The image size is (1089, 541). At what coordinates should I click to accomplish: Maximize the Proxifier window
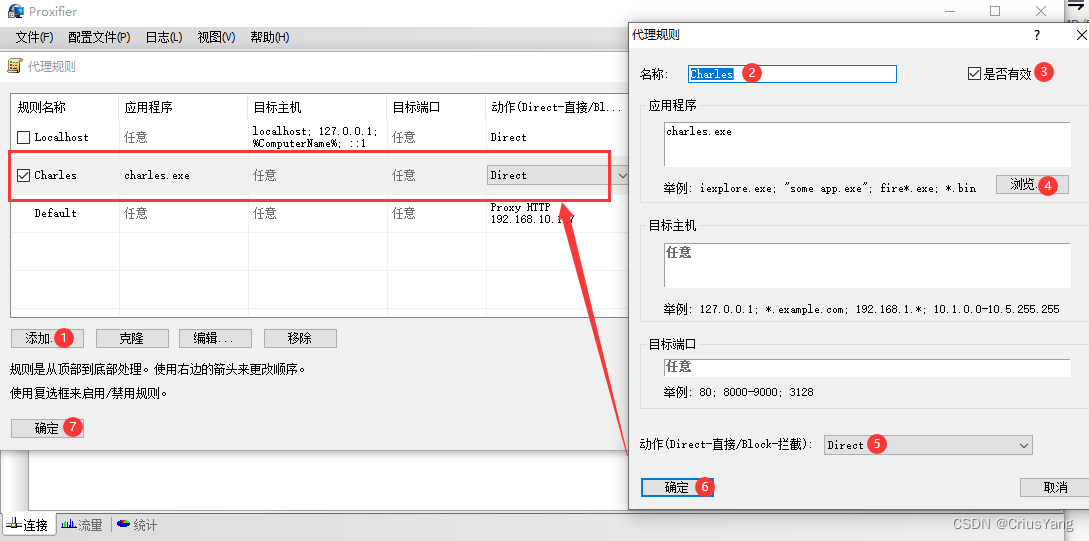(995, 11)
